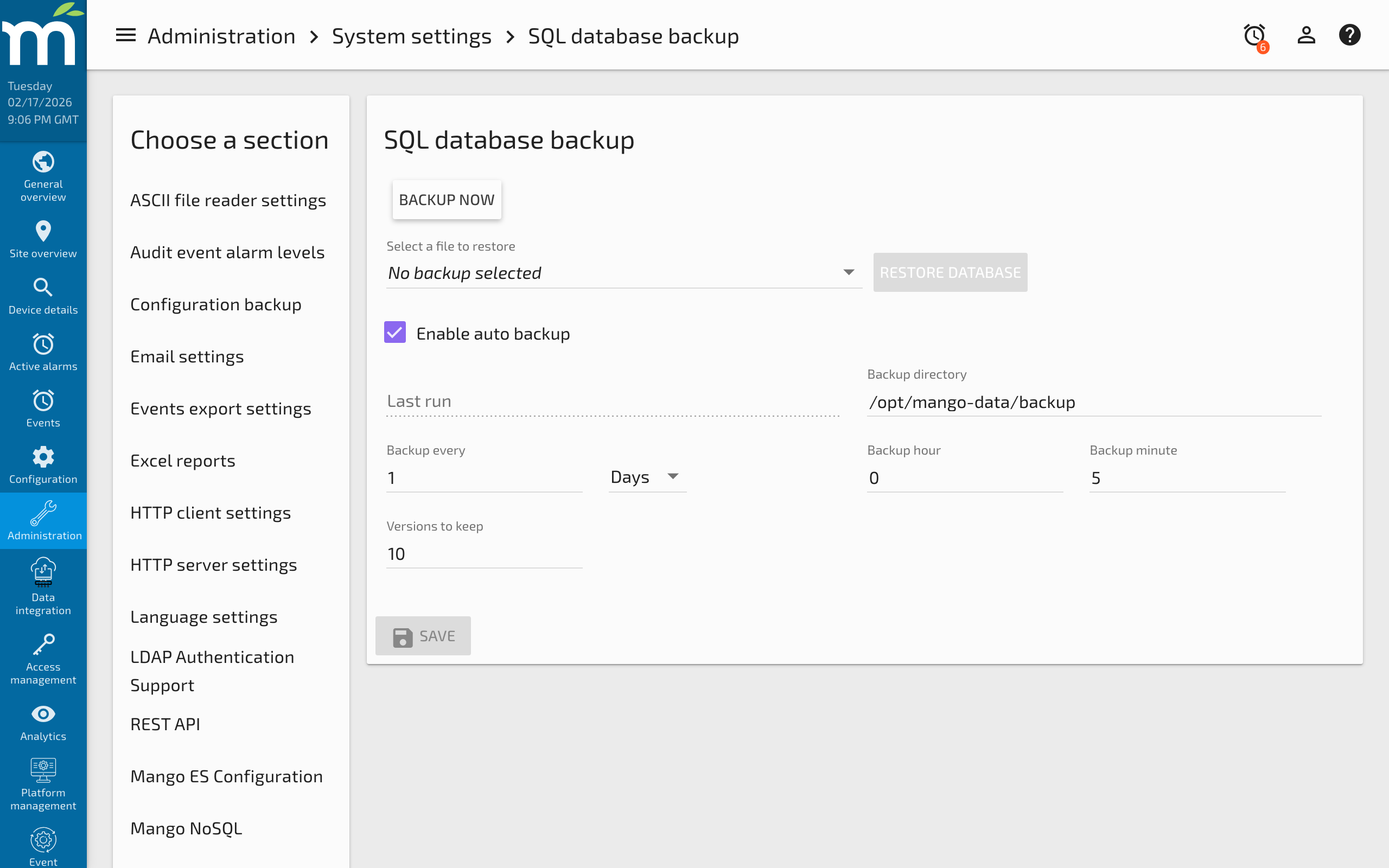Image resolution: width=1389 pixels, height=868 pixels.
Task: Open the backup interval units dropdown showing Days
Action: click(x=646, y=476)
